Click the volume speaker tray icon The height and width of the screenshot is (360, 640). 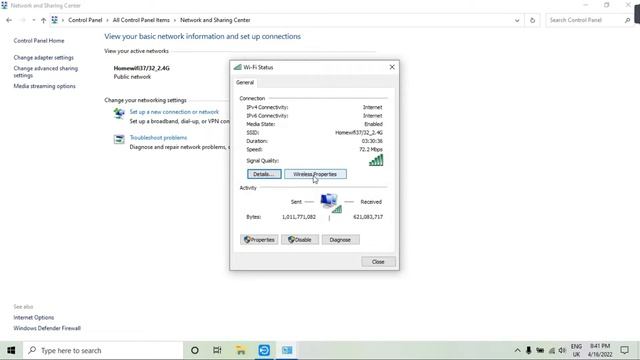(x=562, y=350)
